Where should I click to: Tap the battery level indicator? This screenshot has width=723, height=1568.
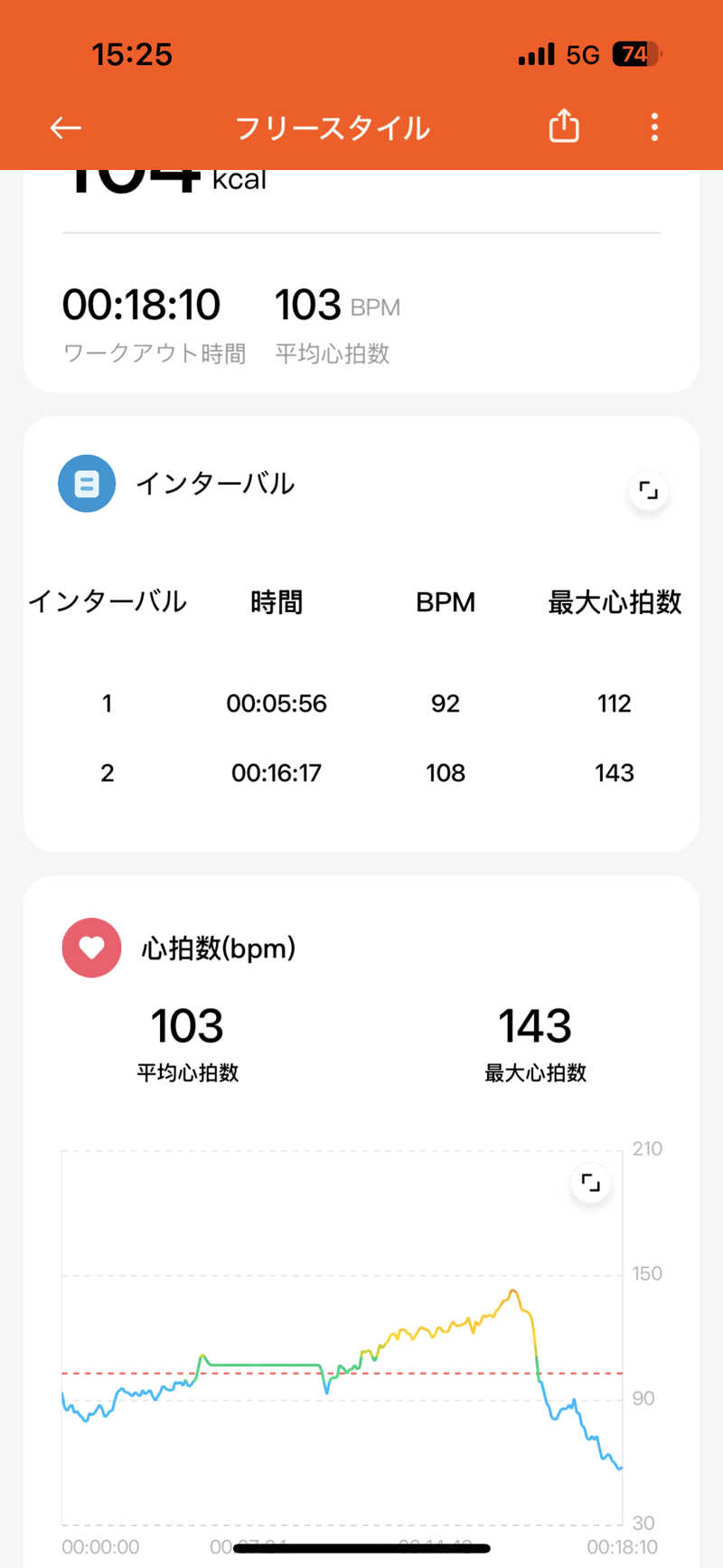click(636, 54)
